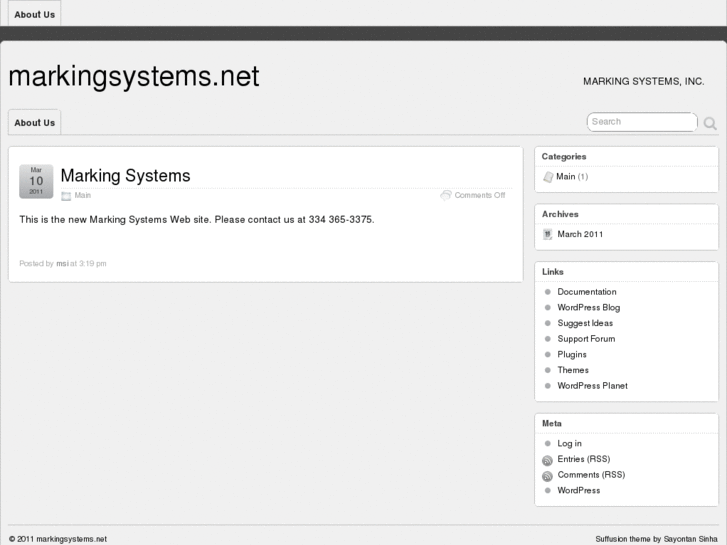Image resolution: width=727 pixels, height=545 pixels.
Task: Click the March 2011 archive calendar icon
Action: tap(548, 234)
